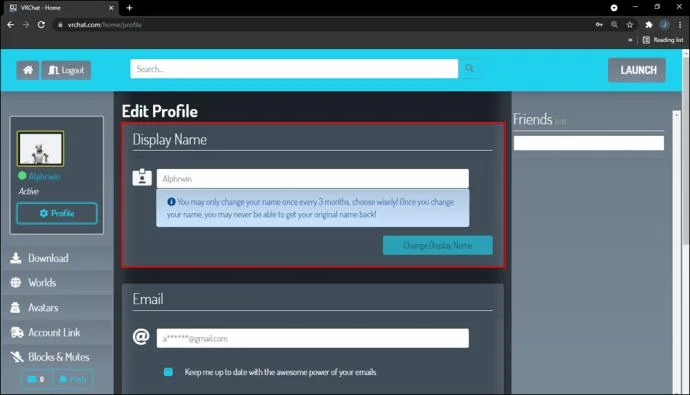The width and height of the screenshot is (690, 395).
Task: Open the browser extensions puzzle icon
Action: (649, 25)
